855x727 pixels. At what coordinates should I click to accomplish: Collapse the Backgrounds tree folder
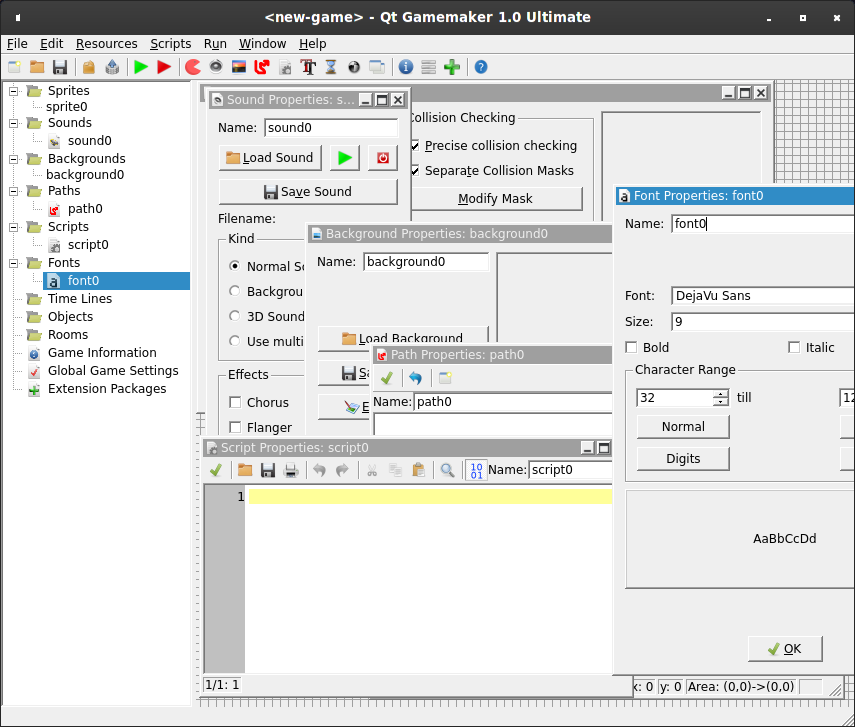[14, 159]
